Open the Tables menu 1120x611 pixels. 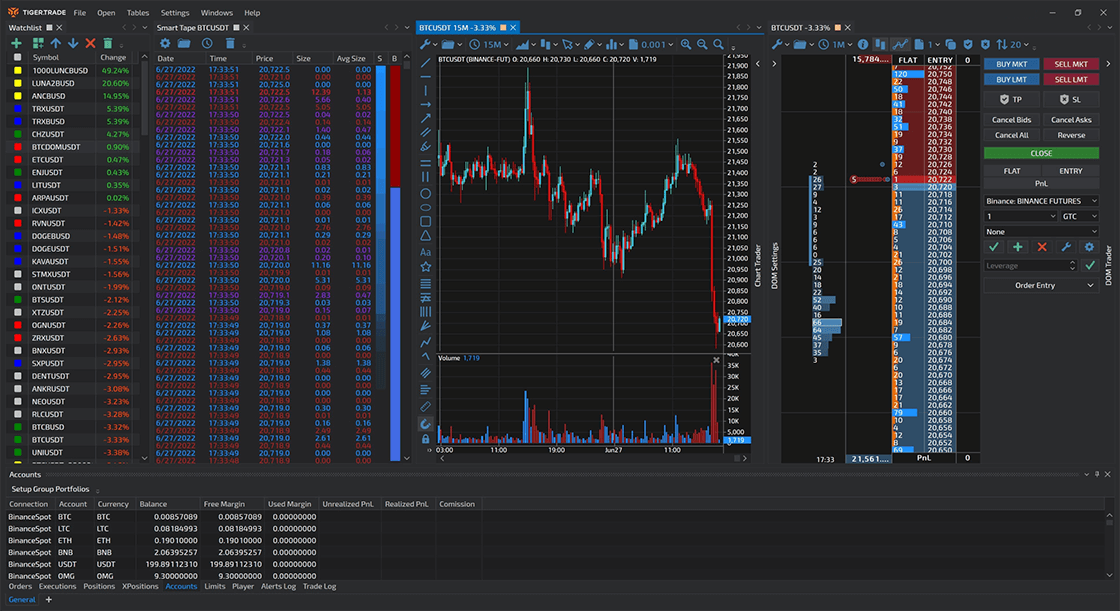coord(138,13)
